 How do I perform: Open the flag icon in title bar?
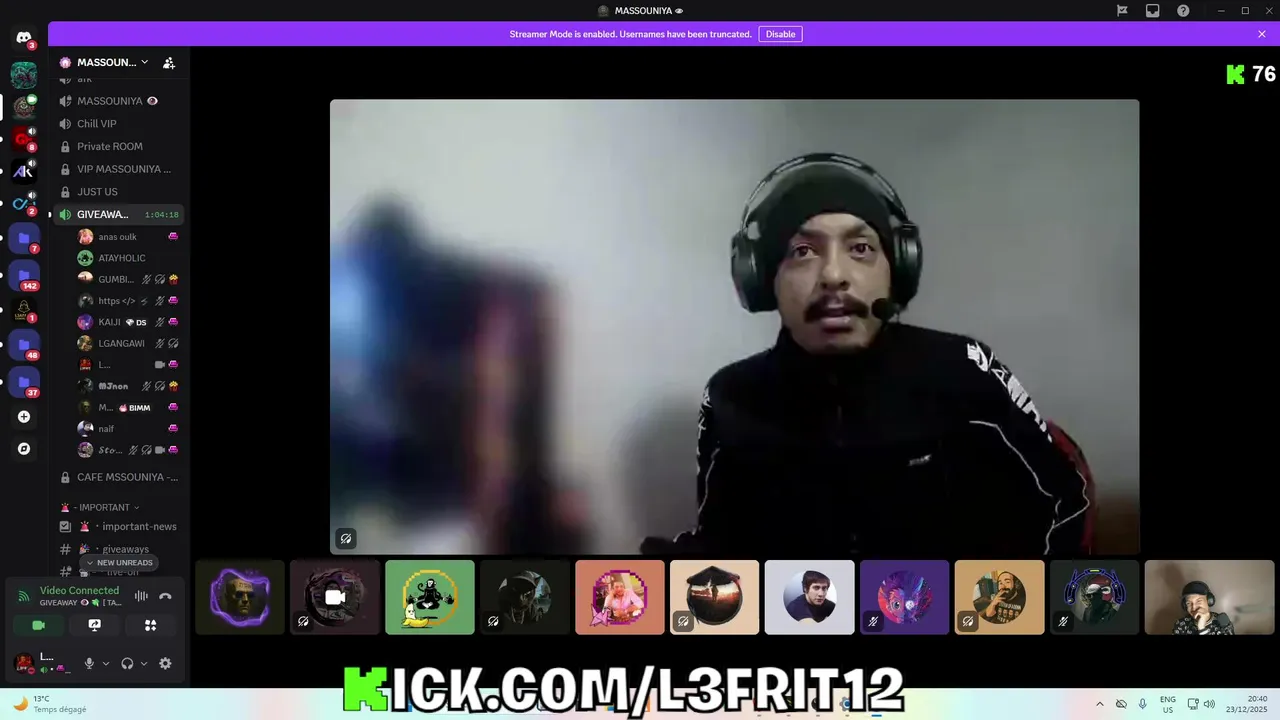click(1122, 11)
